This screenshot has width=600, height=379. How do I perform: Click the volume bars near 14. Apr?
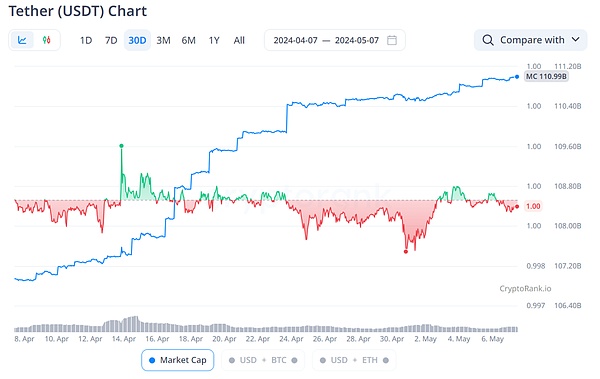tap(126, 324)
